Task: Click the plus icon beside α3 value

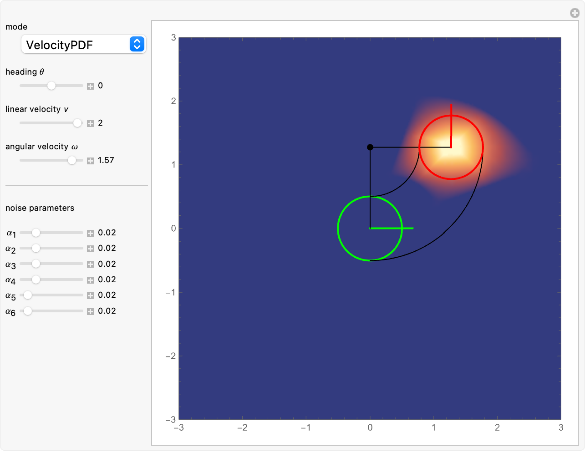Action: 90,264
